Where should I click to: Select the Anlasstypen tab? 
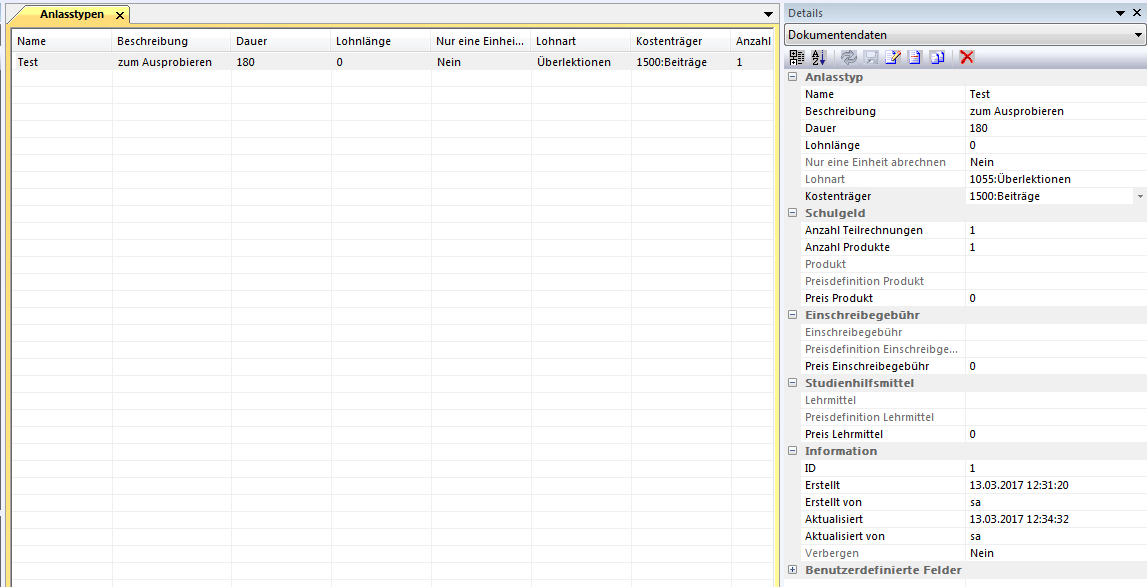pyautogui.click(x=70, y=15)
